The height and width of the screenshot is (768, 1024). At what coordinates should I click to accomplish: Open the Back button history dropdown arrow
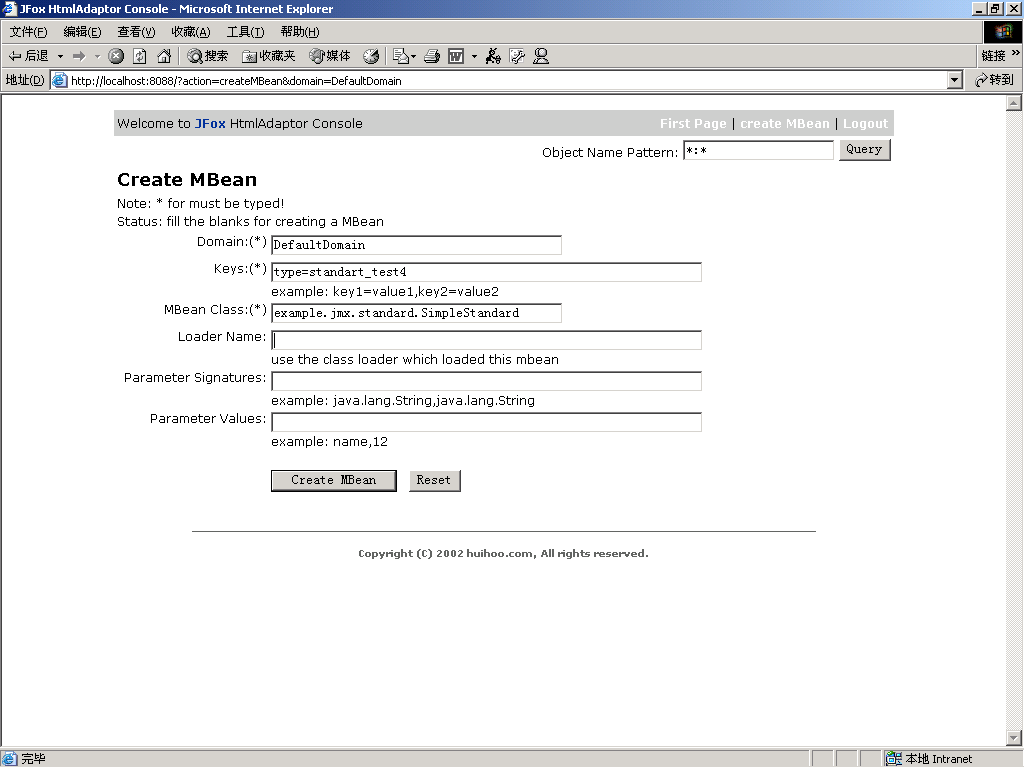tap(60, 56)
